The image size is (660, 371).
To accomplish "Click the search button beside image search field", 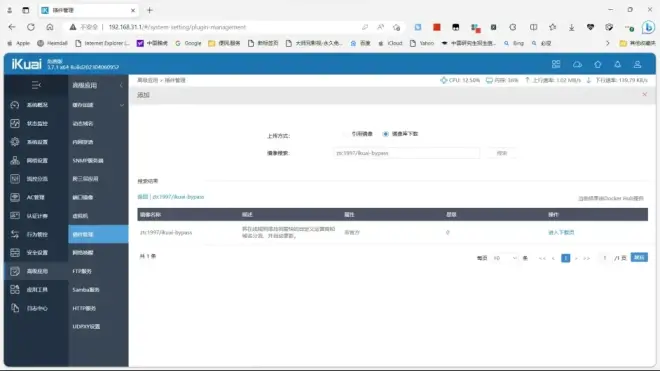I will pos(502,153).
